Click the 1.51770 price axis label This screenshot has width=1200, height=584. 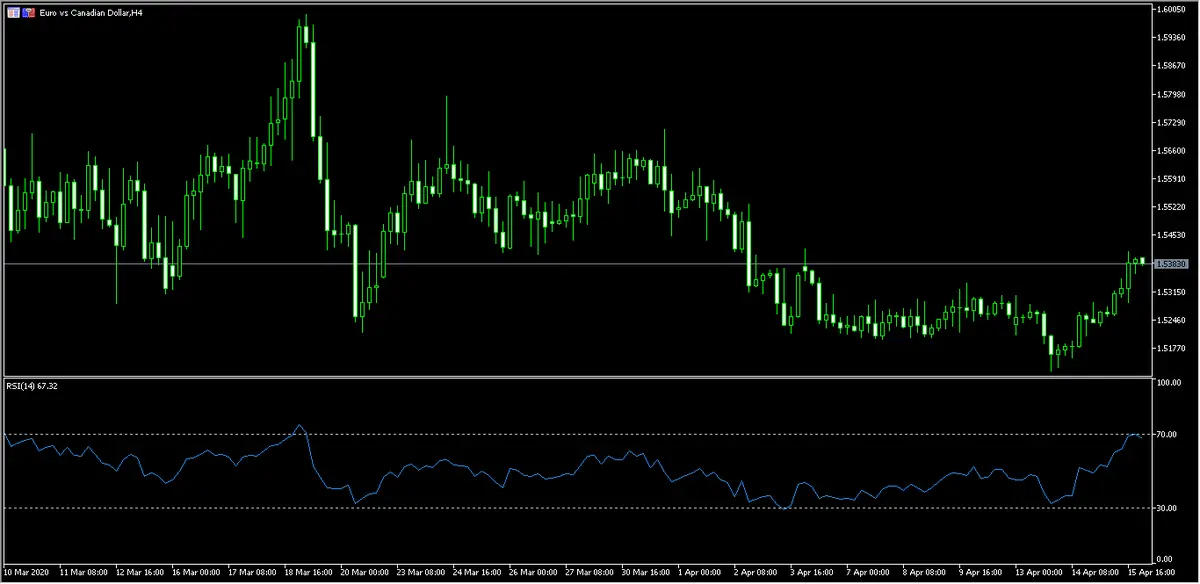pos(1169,348)
